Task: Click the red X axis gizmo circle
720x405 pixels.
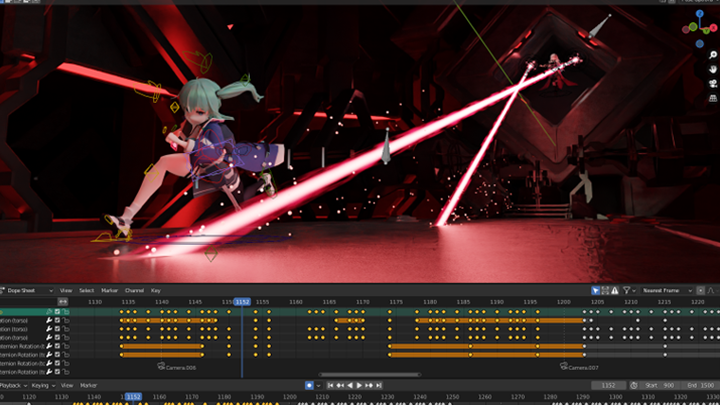Action: pyautogui.click(x=713, y=28)
